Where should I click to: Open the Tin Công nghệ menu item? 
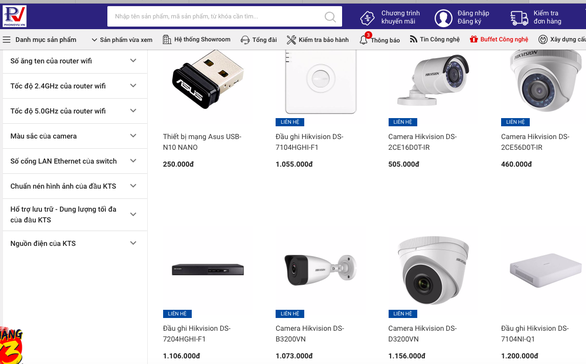coord(435,39)
